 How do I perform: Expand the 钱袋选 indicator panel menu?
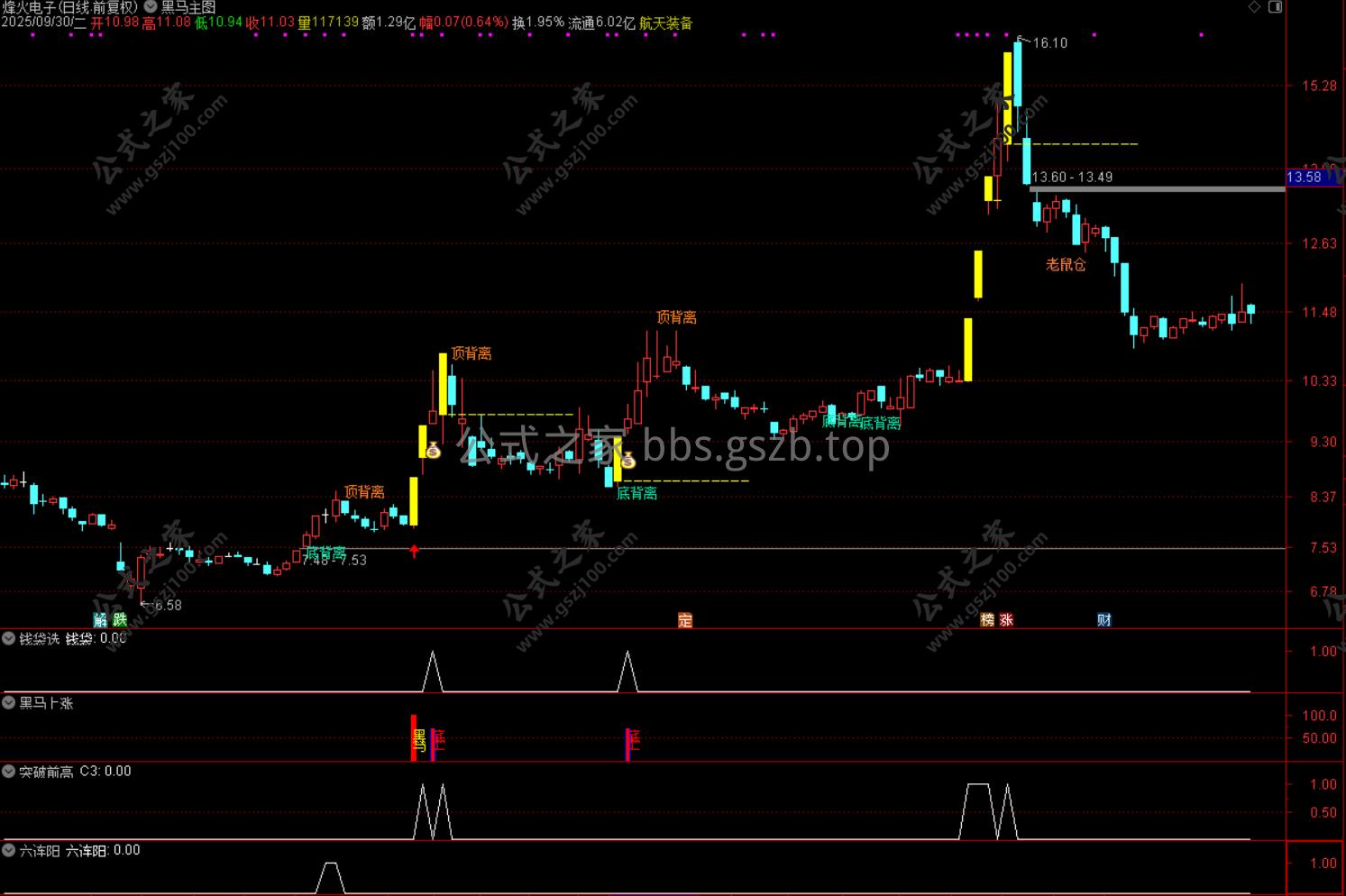(9, 639)
